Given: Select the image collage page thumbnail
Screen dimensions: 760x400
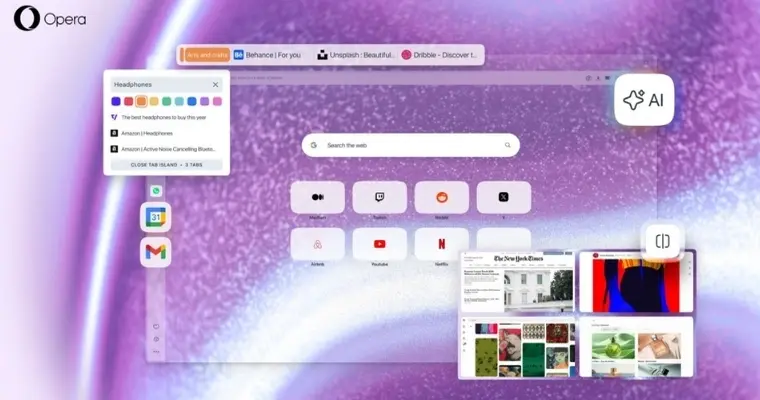Looking at the screenshot, I should (517, 347).
